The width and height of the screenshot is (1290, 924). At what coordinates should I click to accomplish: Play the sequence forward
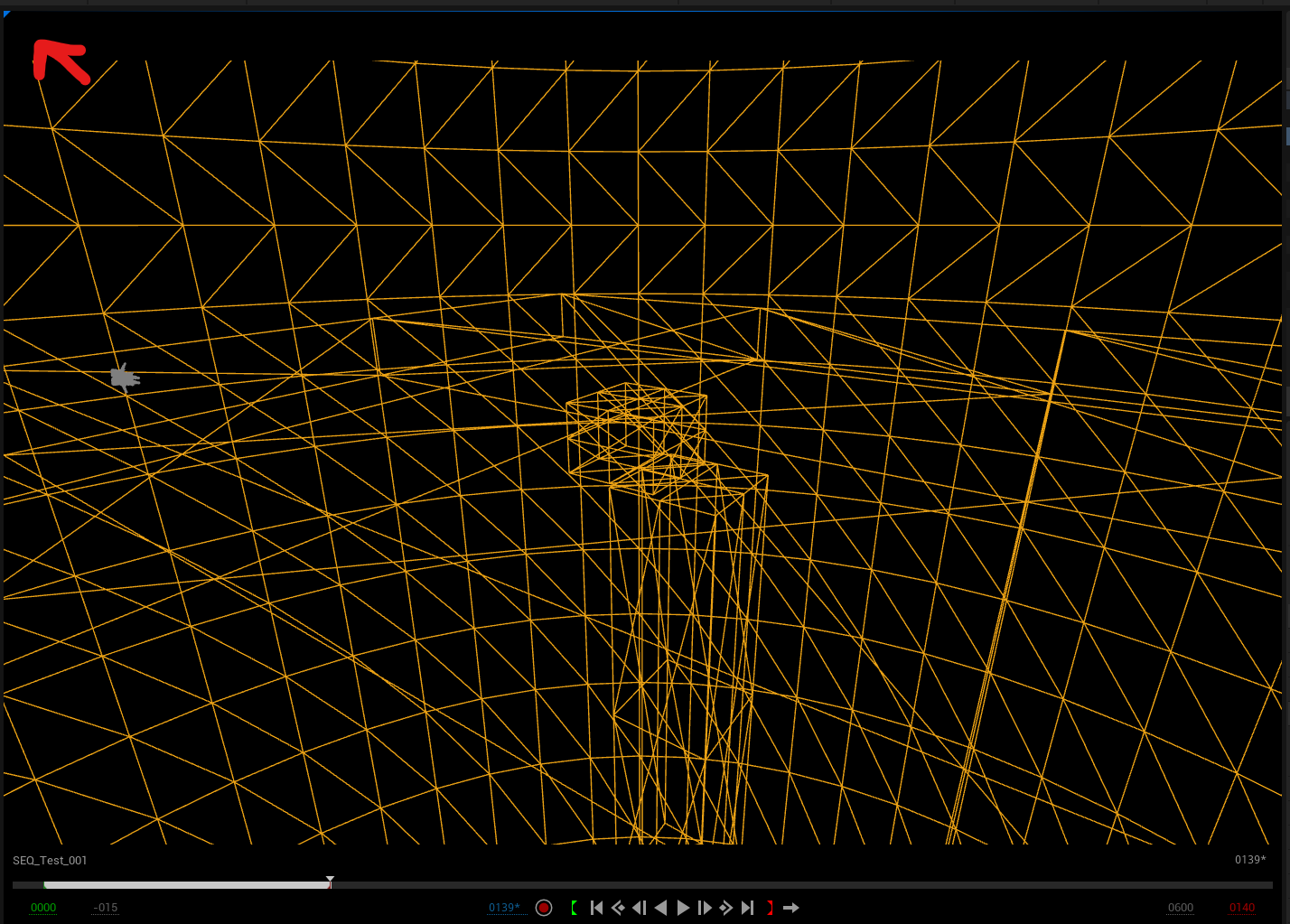click(x=683, y=908)
